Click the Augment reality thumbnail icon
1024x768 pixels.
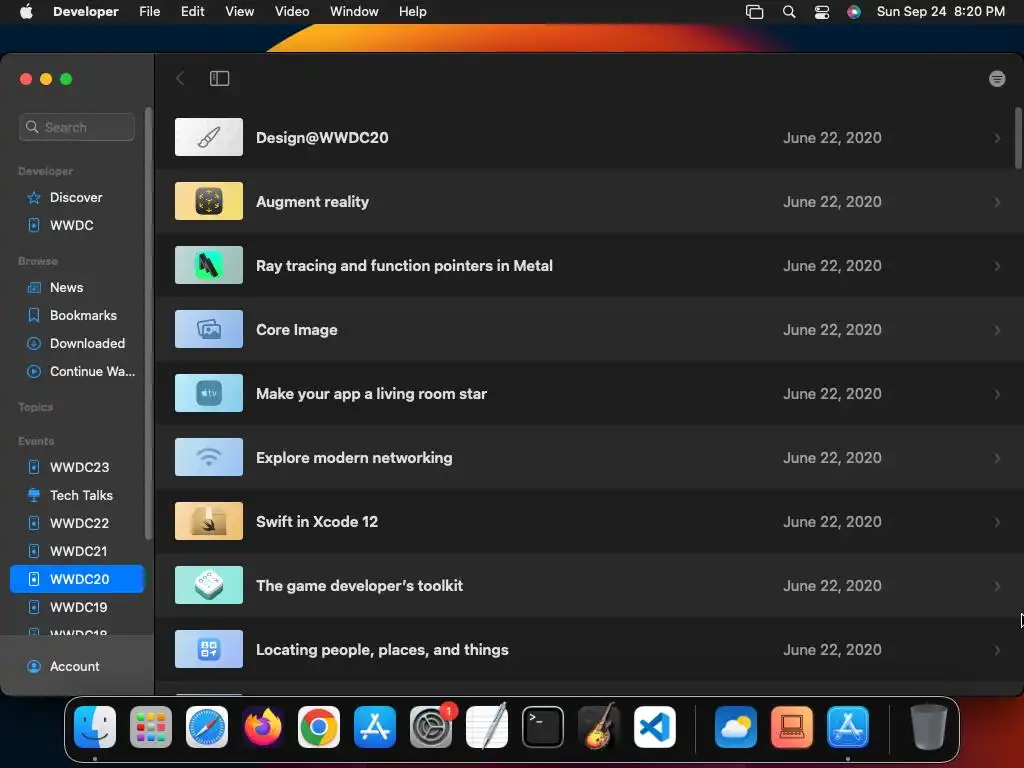[x=209, y=201]
